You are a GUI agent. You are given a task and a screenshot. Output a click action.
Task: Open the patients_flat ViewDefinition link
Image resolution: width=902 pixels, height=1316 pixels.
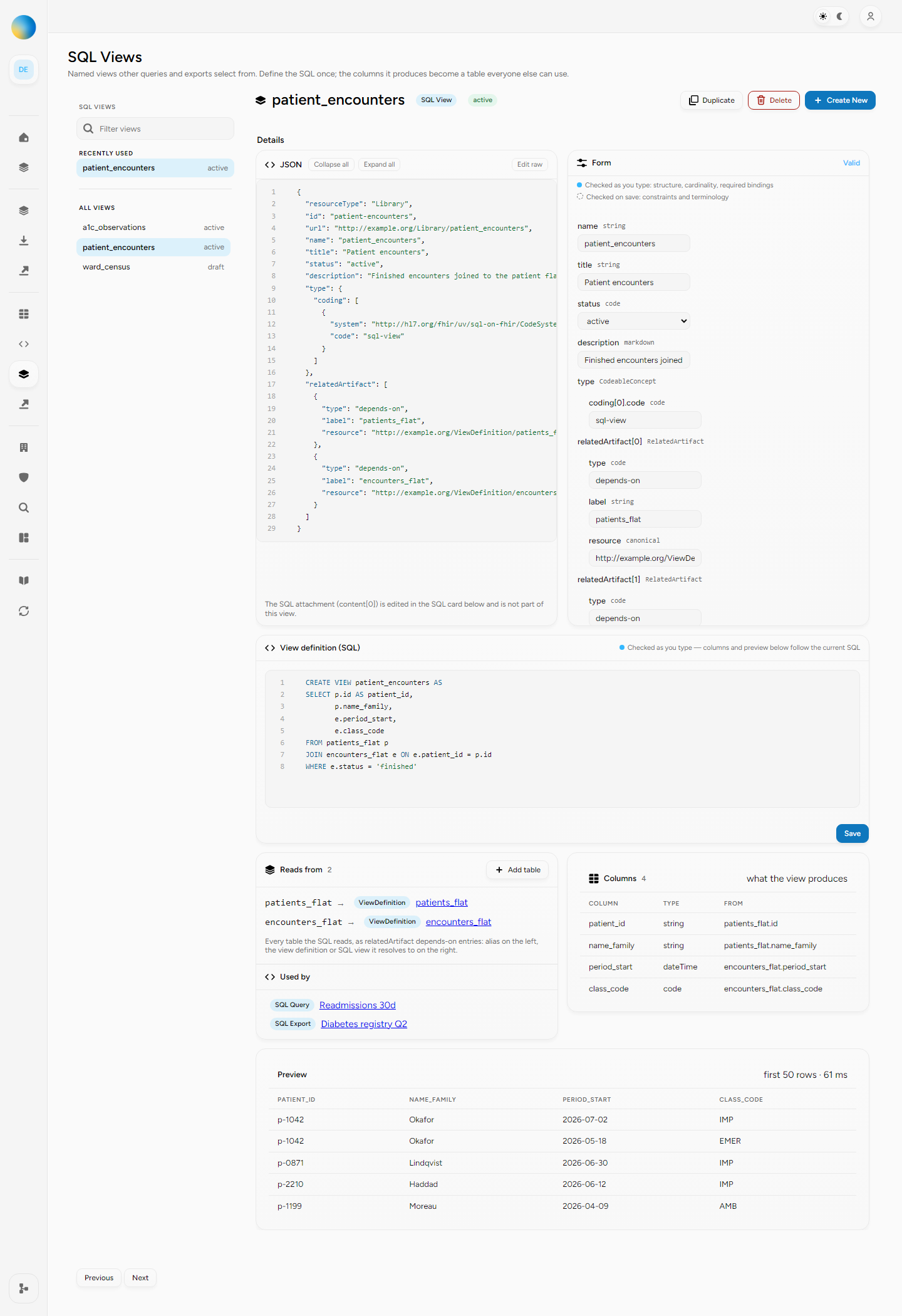click(x=442, y=902)
